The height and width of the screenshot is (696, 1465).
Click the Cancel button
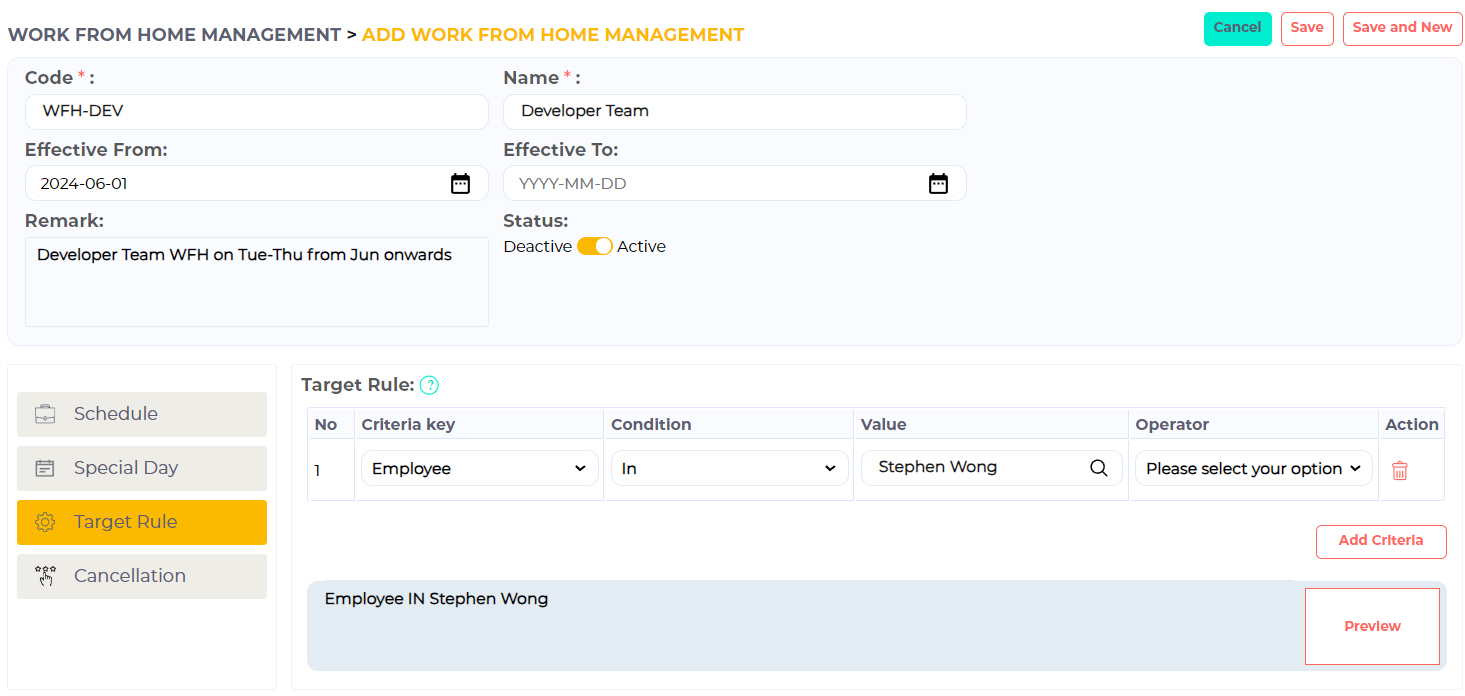pyautogui.click(x=1237, y=28)
